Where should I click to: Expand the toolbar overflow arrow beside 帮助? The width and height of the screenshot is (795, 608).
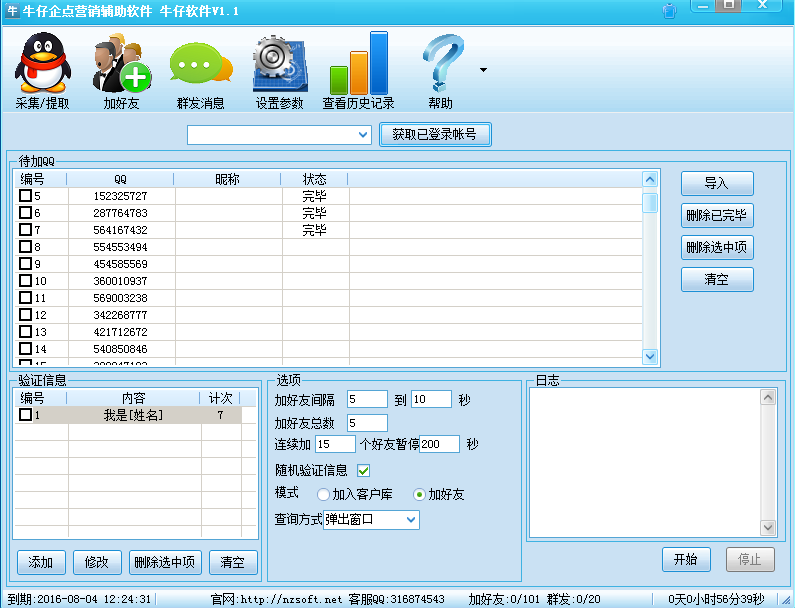coord(483,70)
